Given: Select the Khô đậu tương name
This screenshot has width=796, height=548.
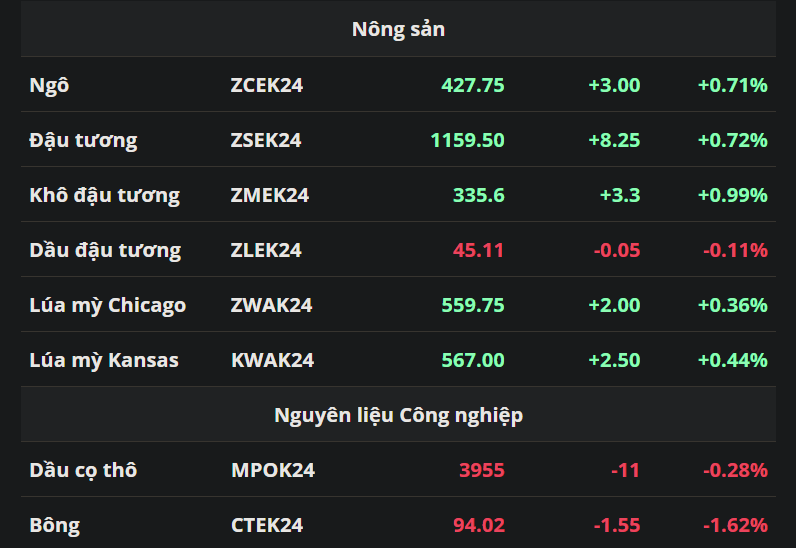Looking at the screenshot, I should click(x=105, y=195).
